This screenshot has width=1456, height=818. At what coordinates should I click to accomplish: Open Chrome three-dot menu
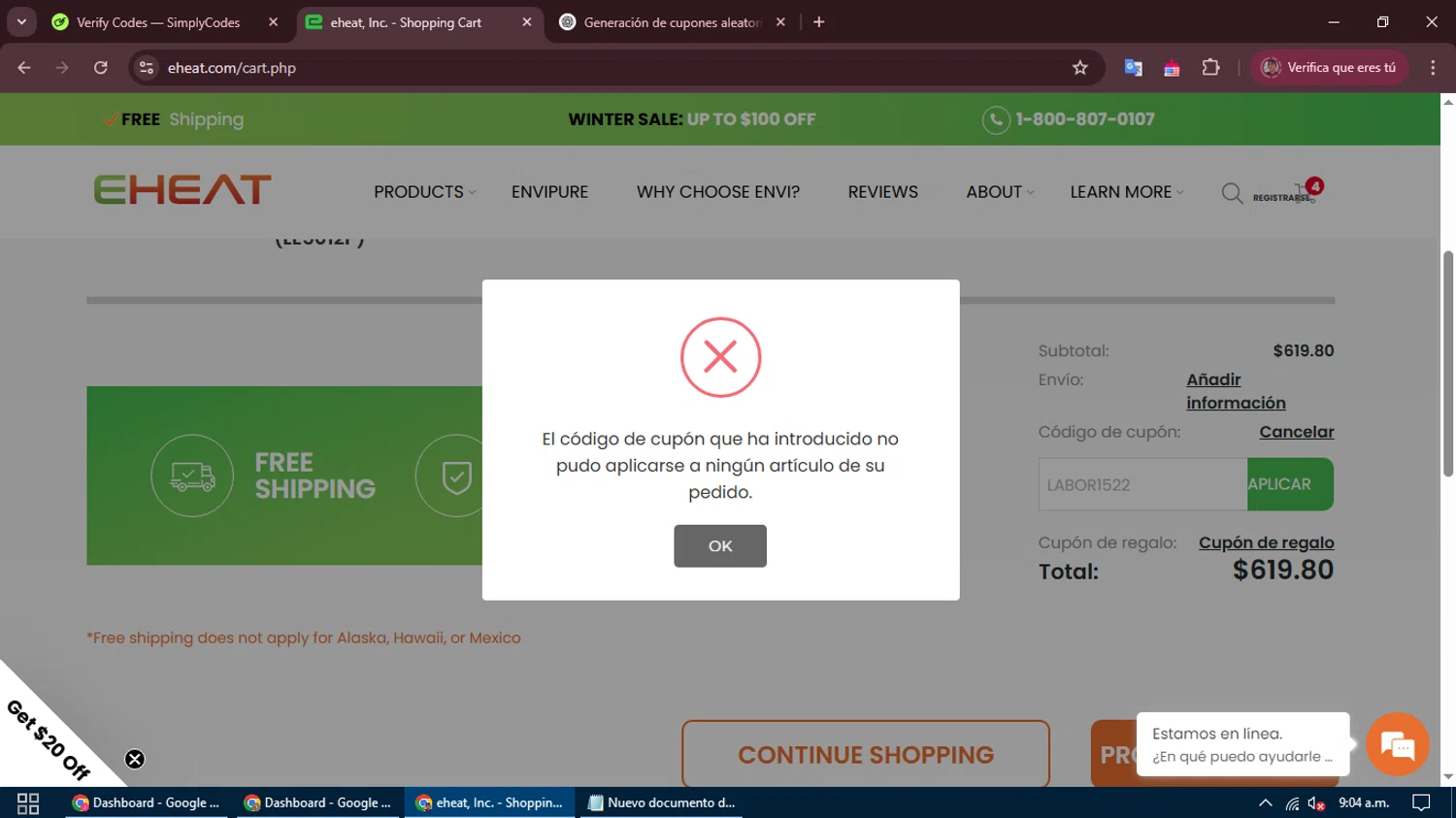click(1433, 67)
